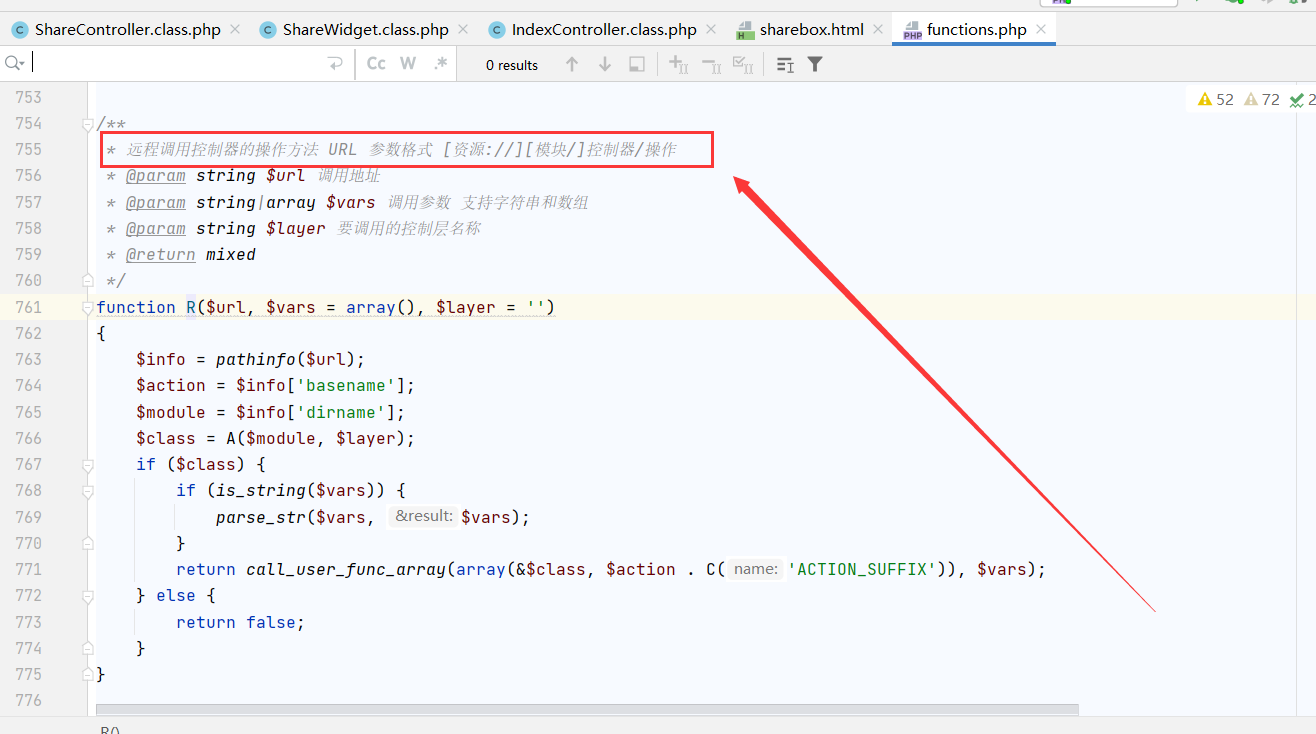The width and height of the screenshot is (1316, 734).
Task: Toggle Match Case (Cc) option
Action: click(376, 64)
